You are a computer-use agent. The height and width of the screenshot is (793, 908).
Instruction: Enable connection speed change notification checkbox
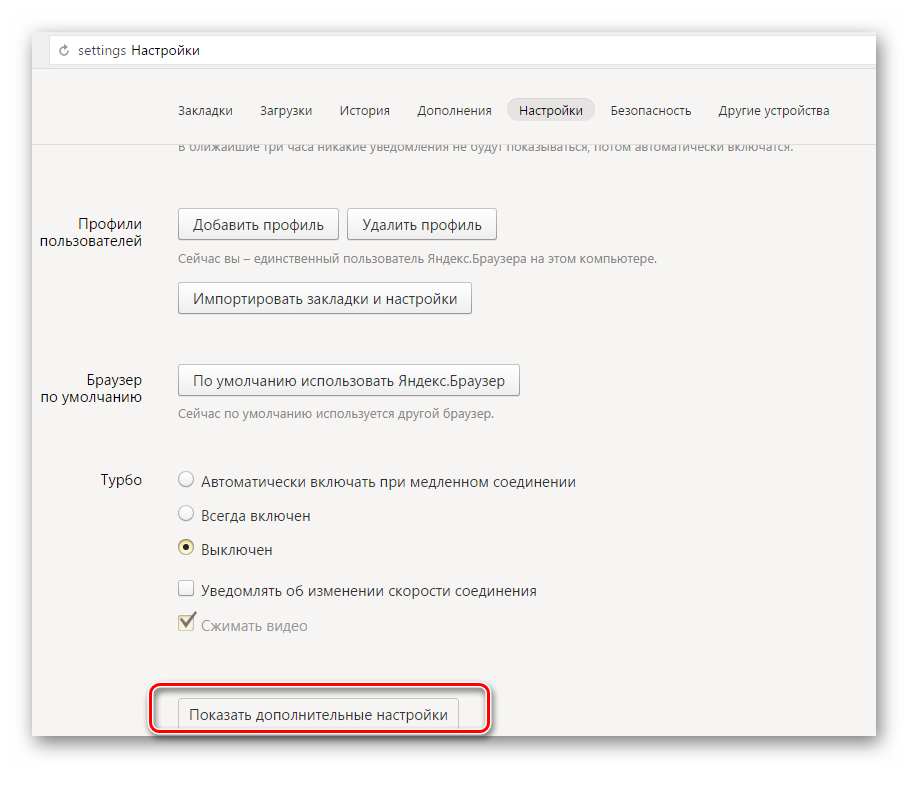click(186, 589)
